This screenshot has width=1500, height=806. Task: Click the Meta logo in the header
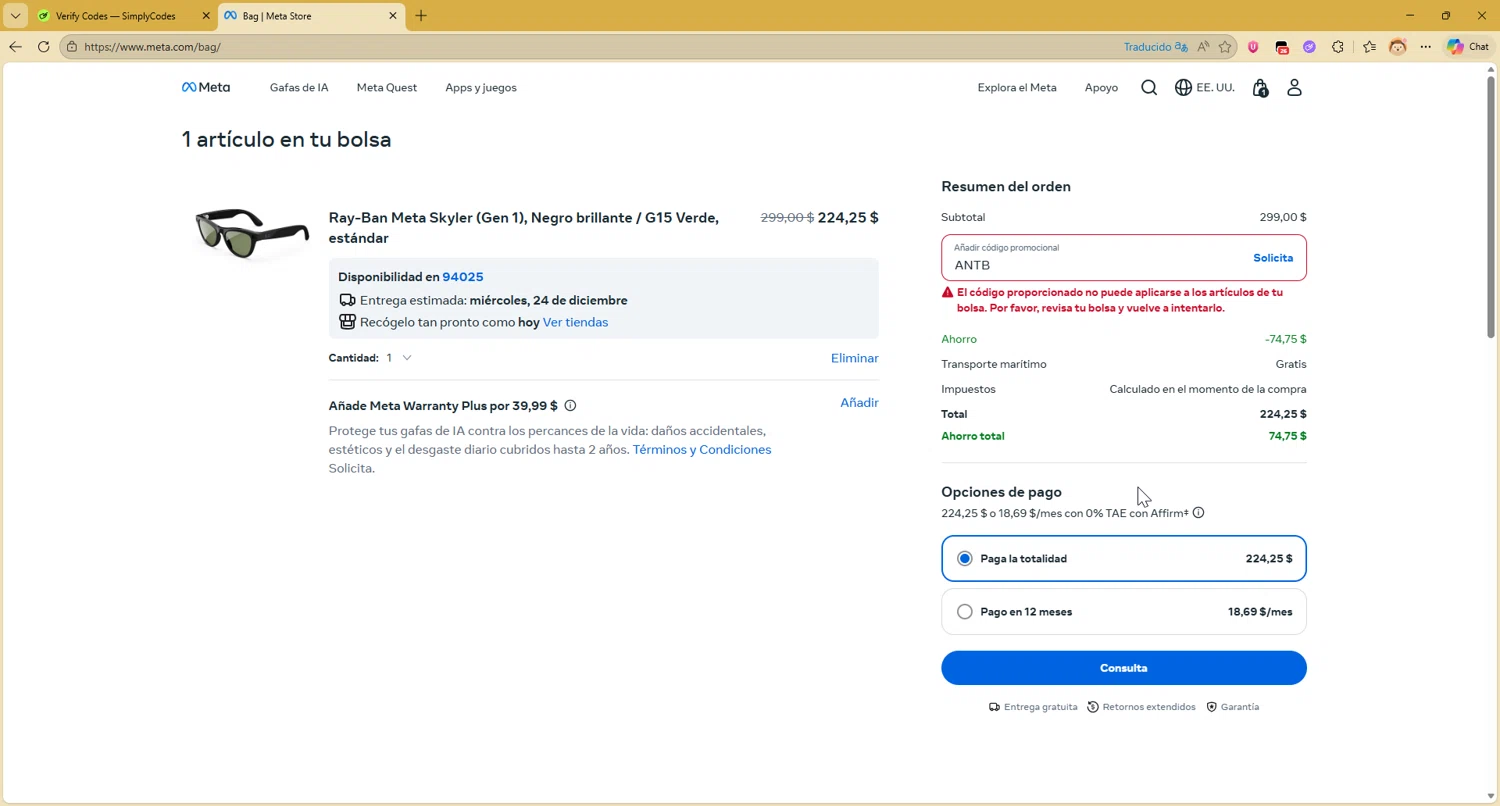tap(206, 87)
